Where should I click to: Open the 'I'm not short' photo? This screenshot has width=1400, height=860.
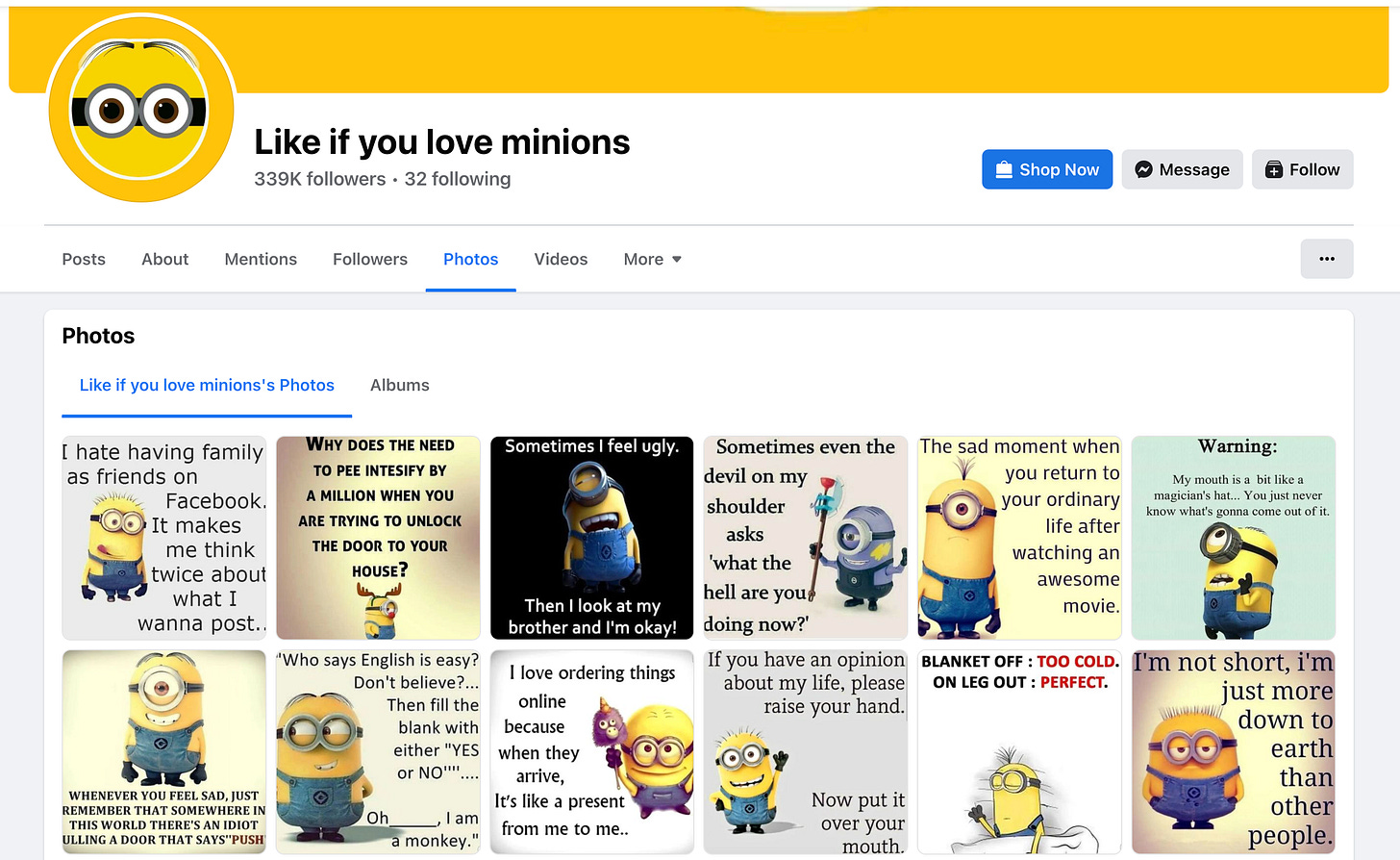(1234, 751)
